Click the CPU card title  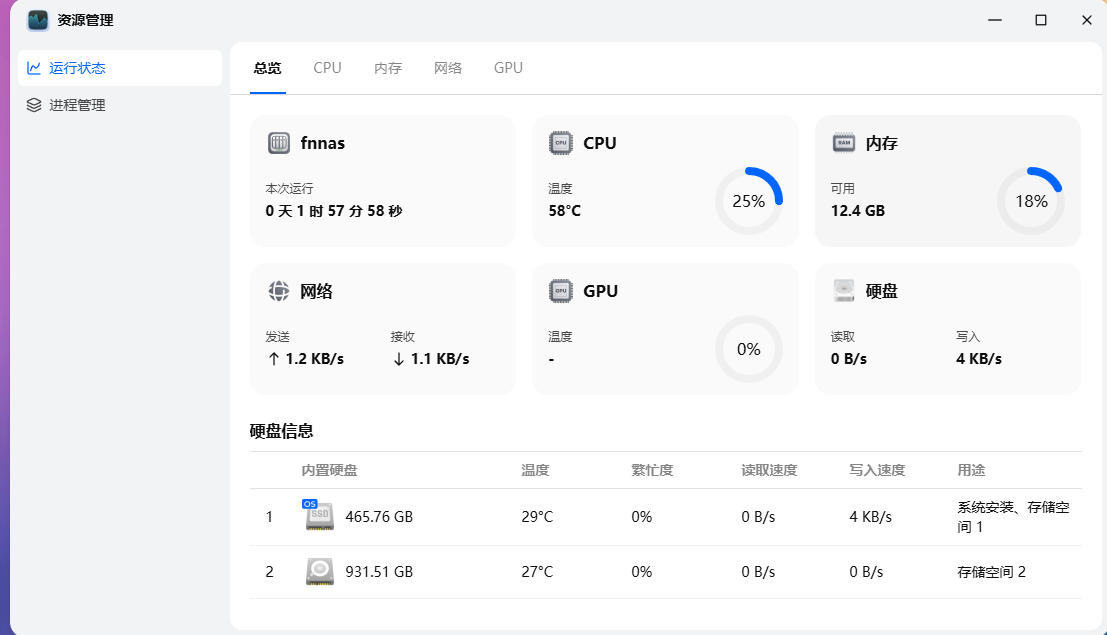[599, 143]
